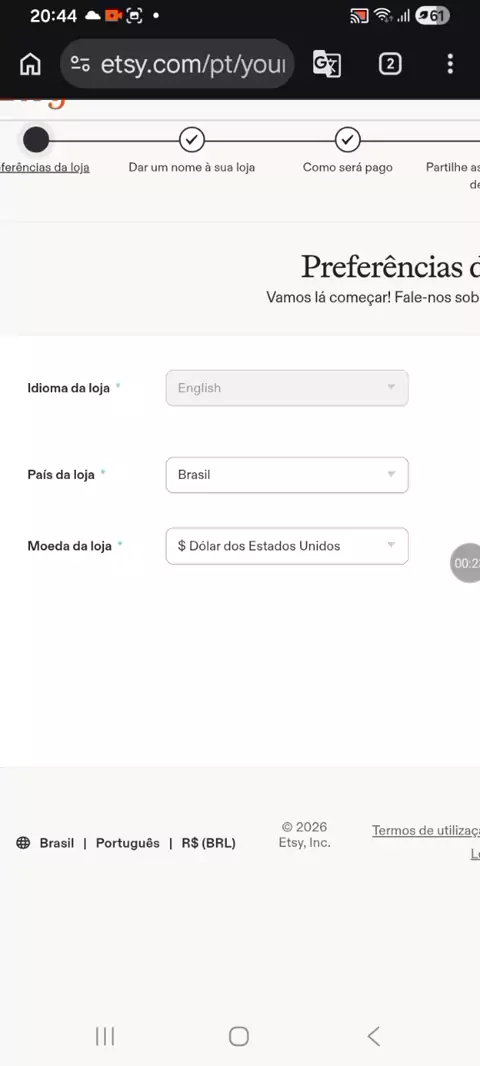Screen dimensions: 480x1066
Task: Open the Idioma da loja dropdown
Action: (287, 388)
